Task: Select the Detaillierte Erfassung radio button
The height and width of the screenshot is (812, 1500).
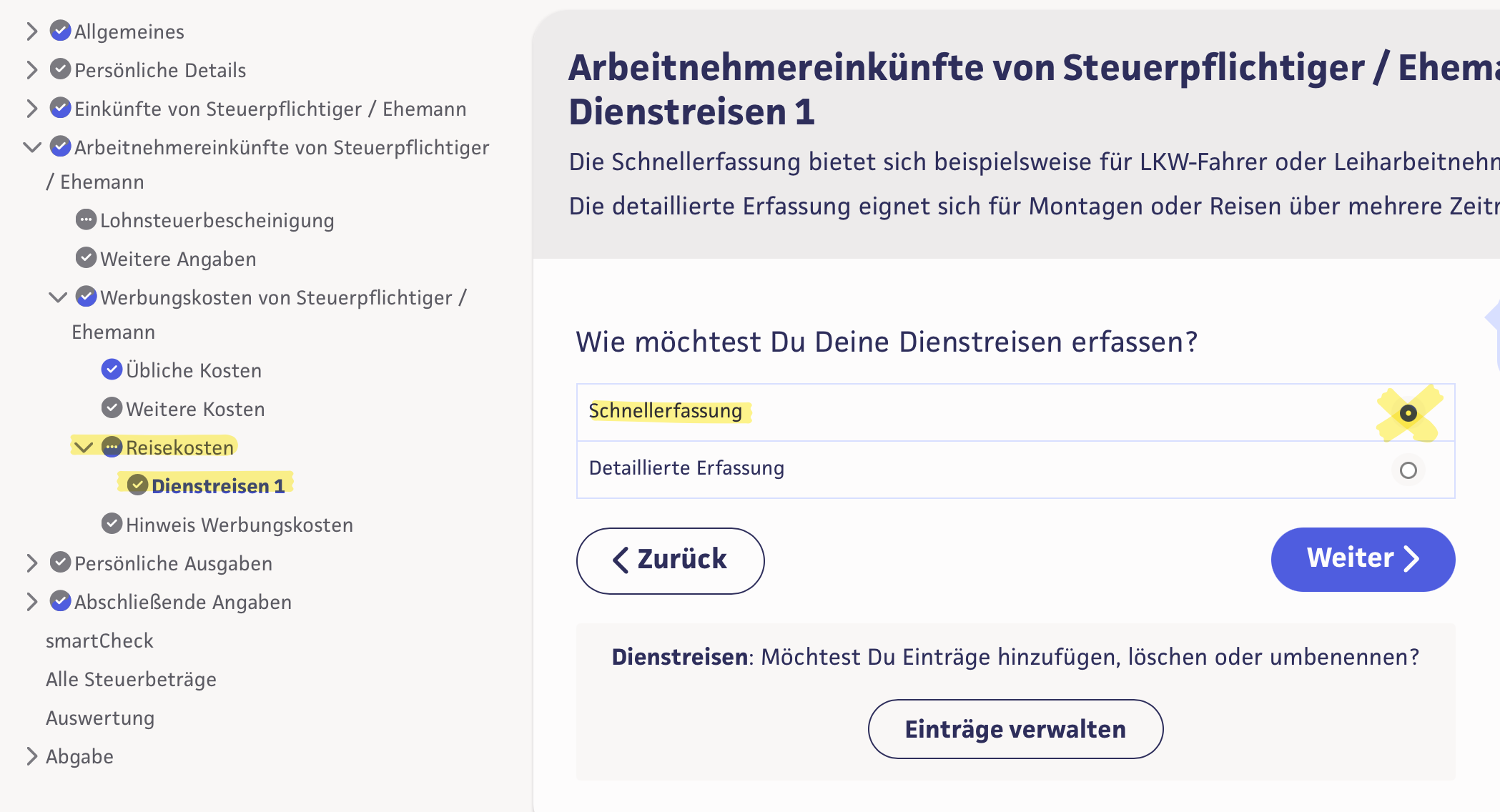Action: 1408,470
